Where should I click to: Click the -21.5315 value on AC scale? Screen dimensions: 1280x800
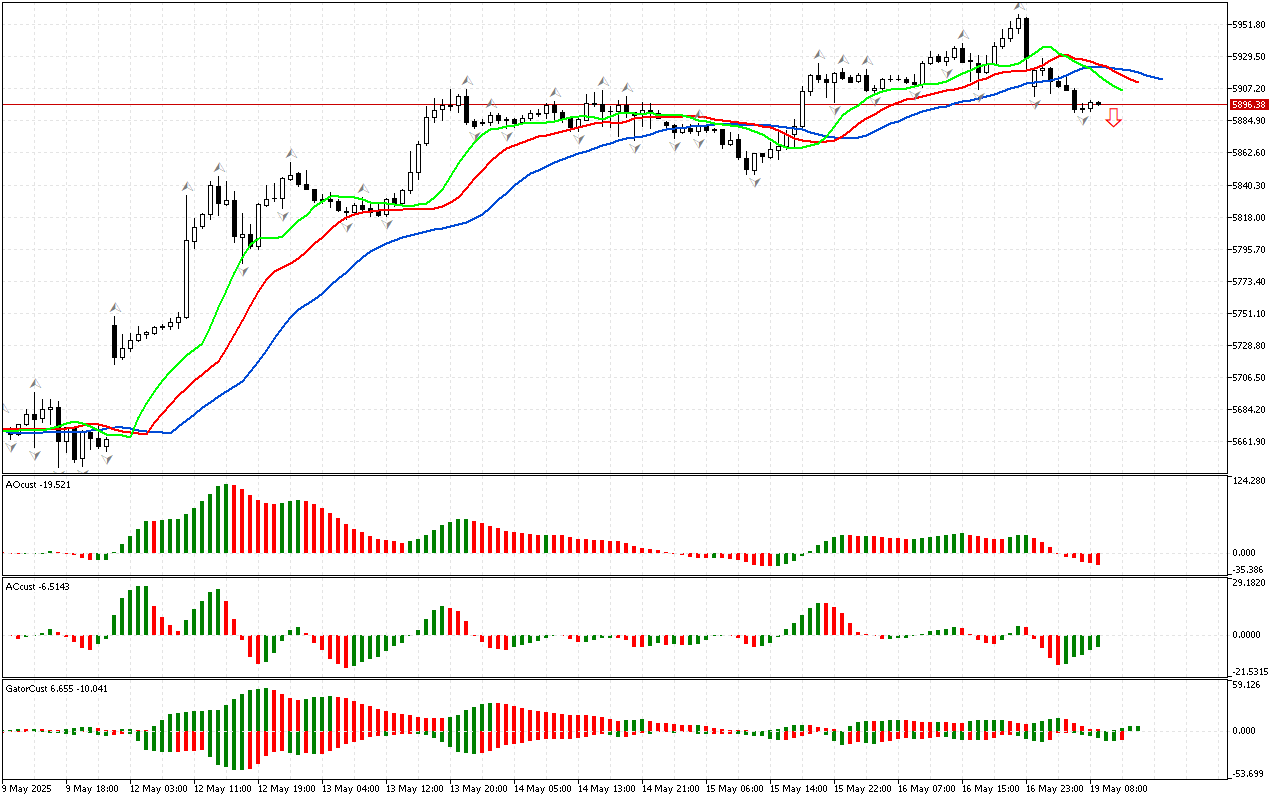1249,672
